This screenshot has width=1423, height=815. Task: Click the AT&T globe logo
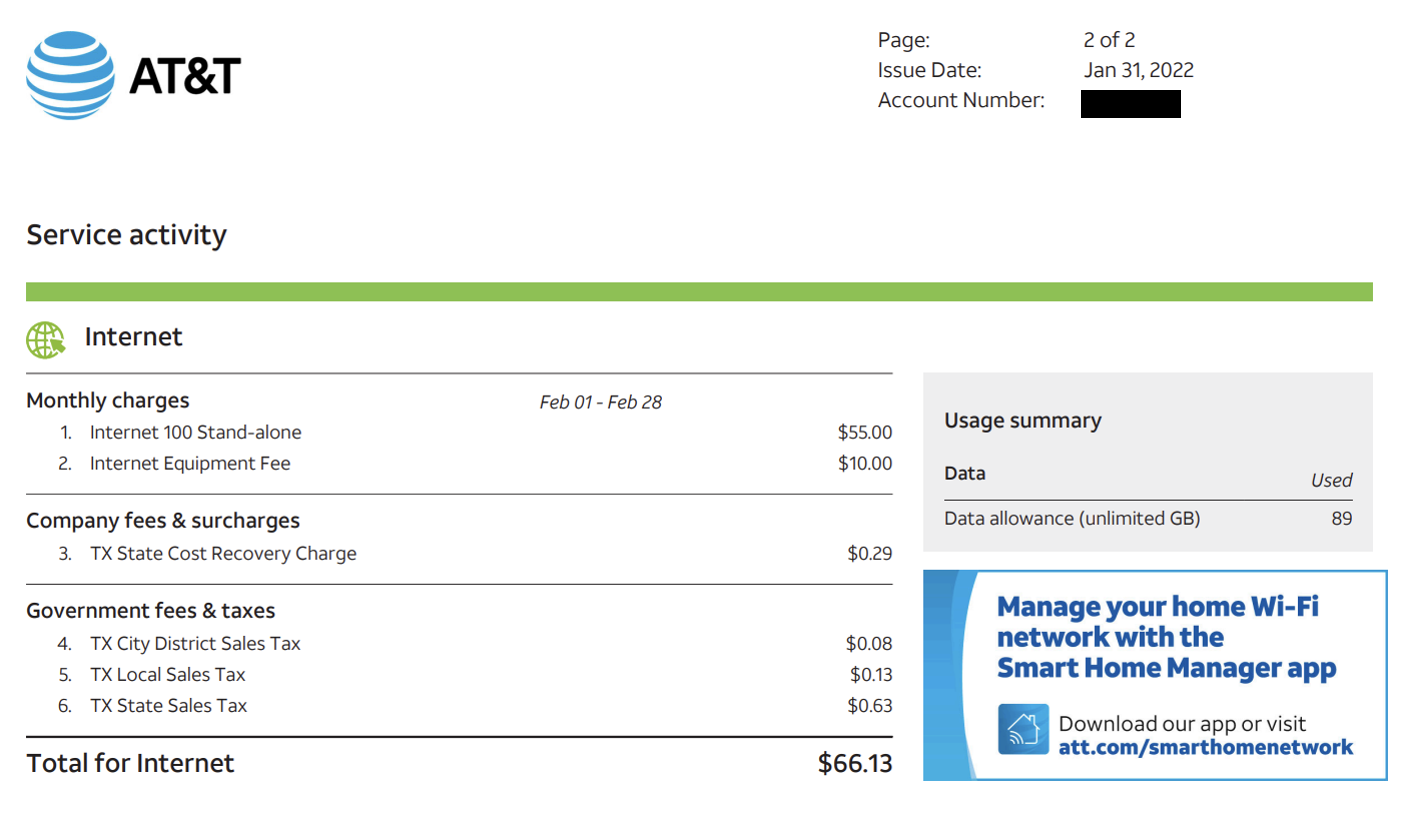click(70, 76)
